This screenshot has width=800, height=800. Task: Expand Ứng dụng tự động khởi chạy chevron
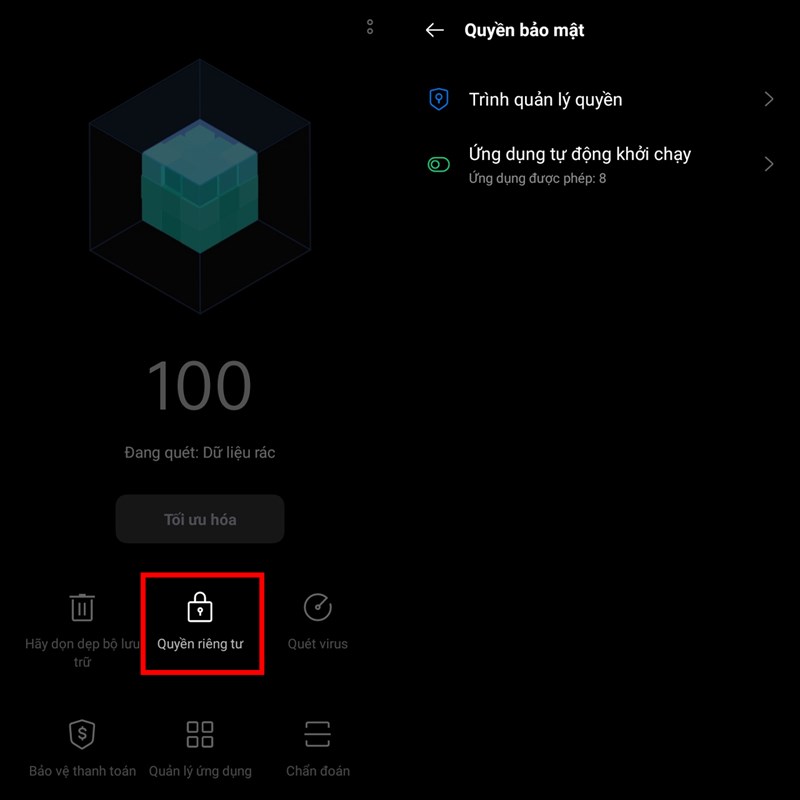[x=769, y=164]
